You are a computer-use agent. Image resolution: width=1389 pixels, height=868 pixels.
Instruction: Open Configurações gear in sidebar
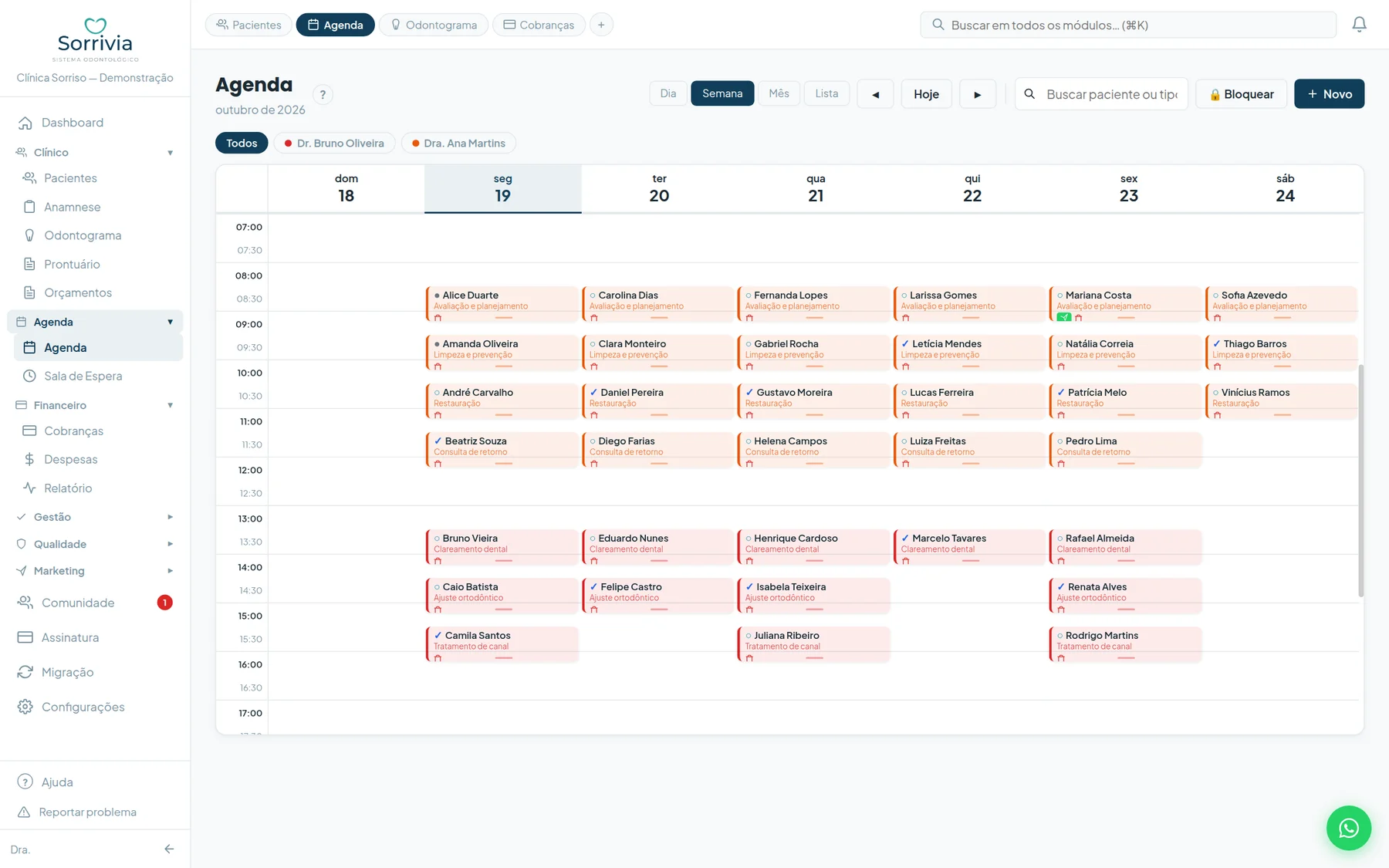[x=95, y=707]
